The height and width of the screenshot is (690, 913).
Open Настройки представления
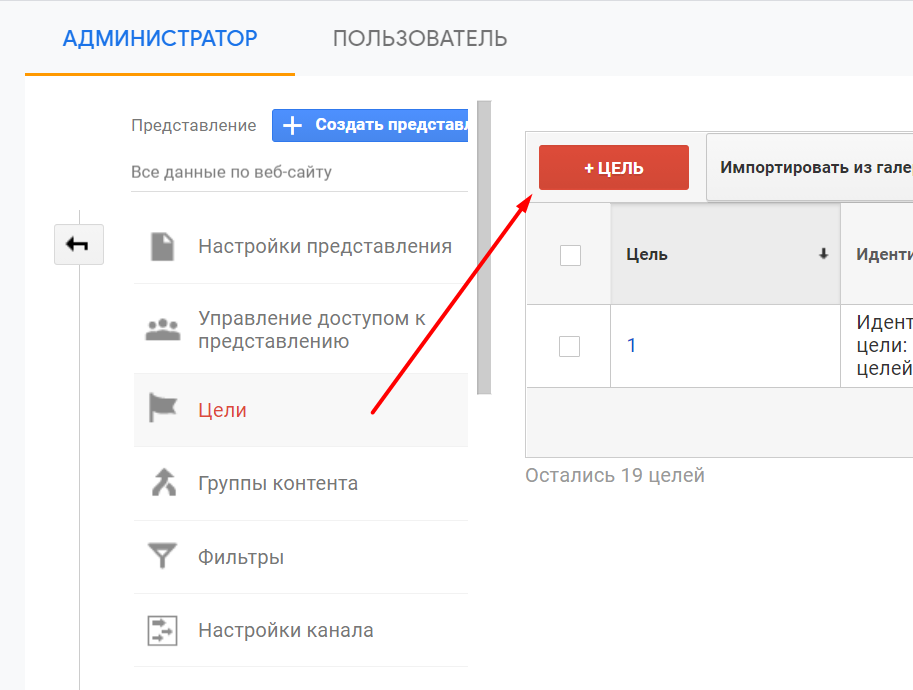[325, 246]
